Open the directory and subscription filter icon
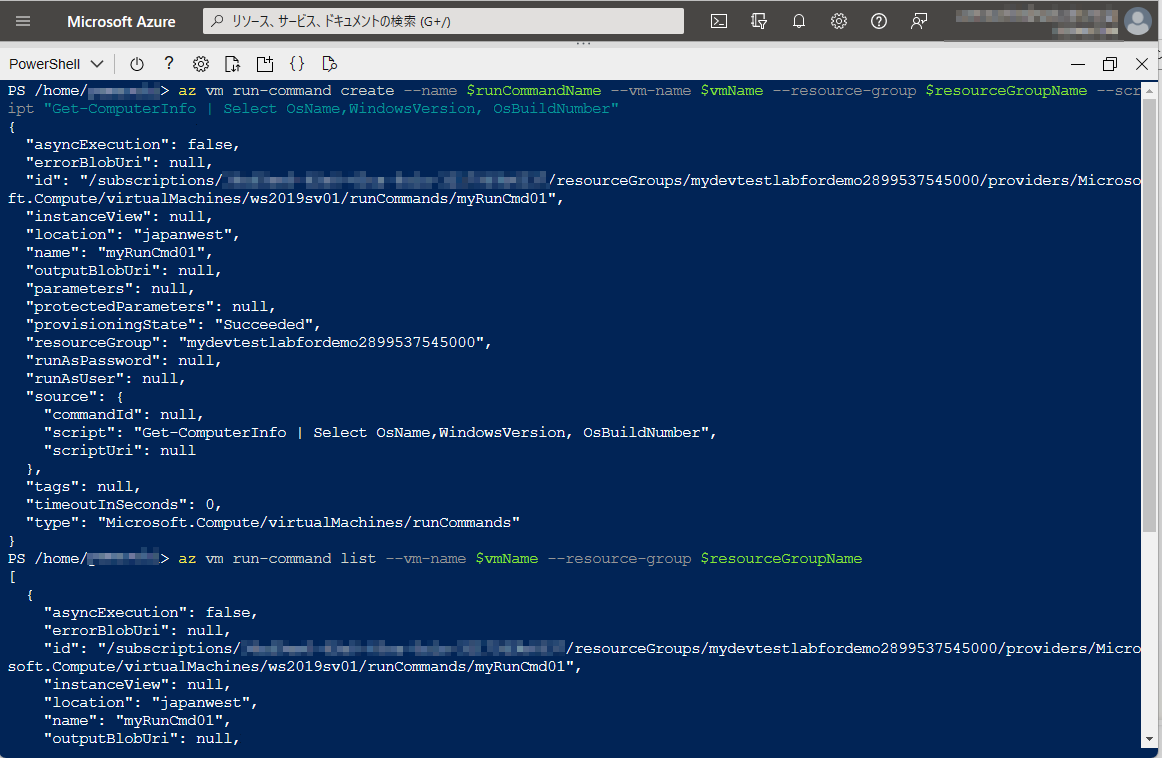The width and height of the screenshot is (1162, 758). tap(758, 20)
